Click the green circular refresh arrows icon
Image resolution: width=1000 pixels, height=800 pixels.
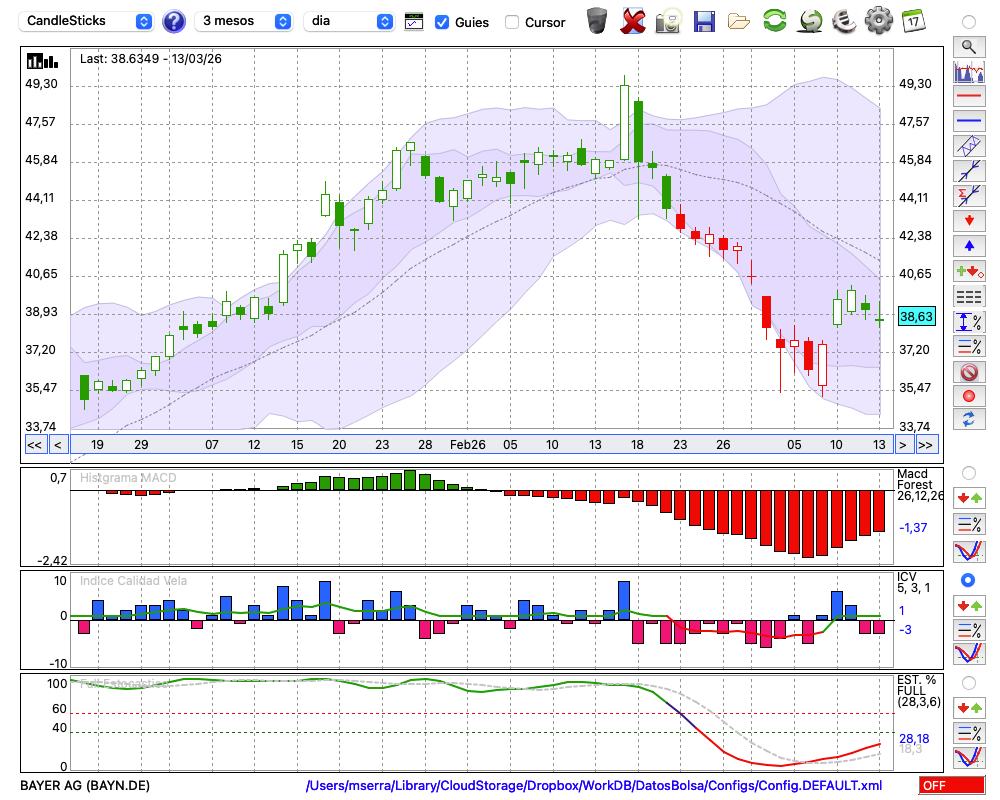(774, 21)
